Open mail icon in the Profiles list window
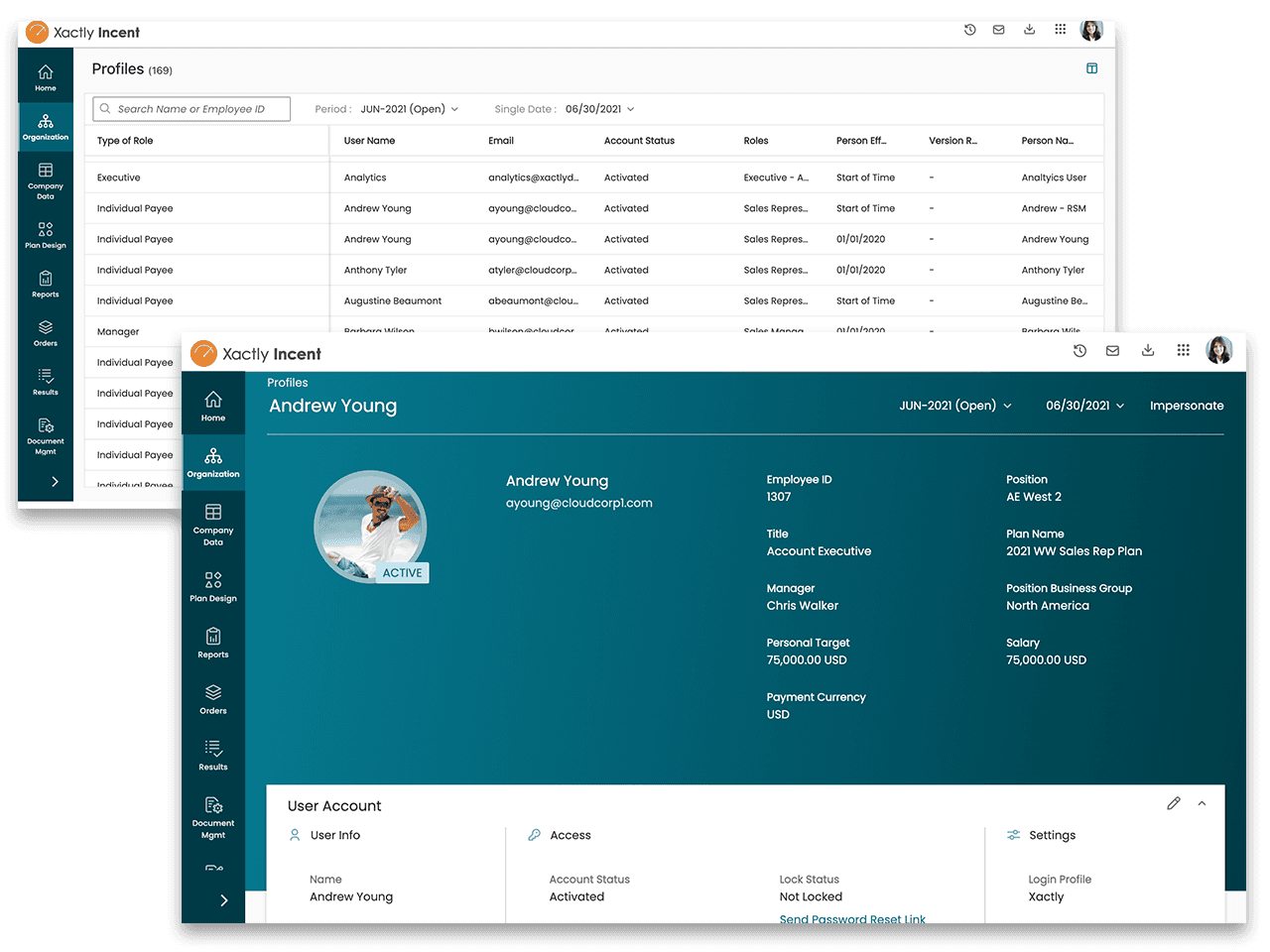The height and width of the screenshot is (952, 1270). click(x=999, y=30)
